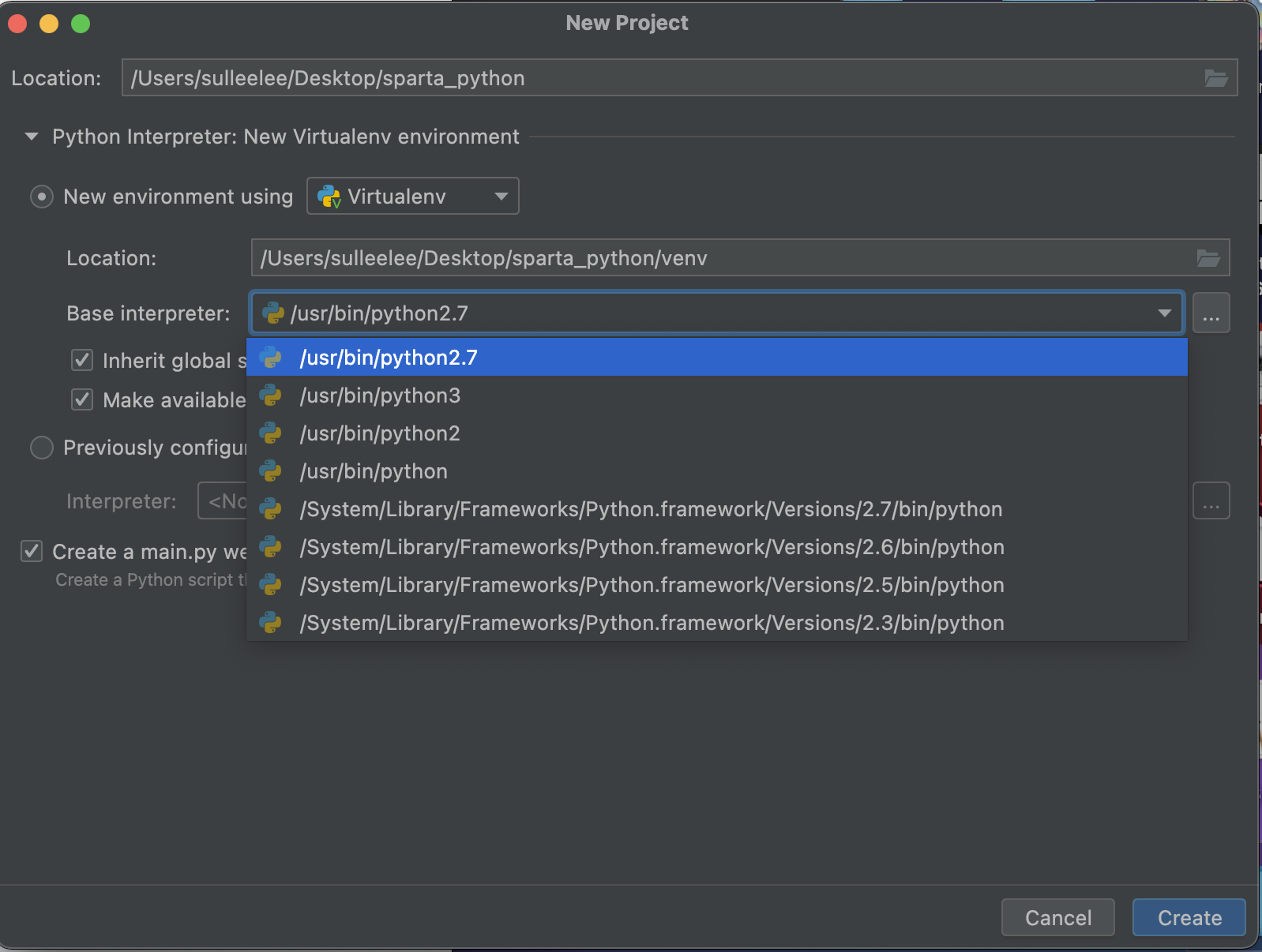Choose Python.framework Versions/2.3 interpreter
Image resolution: width=1262 pixels, height=952 pixels.
click(x=717, y=623)
